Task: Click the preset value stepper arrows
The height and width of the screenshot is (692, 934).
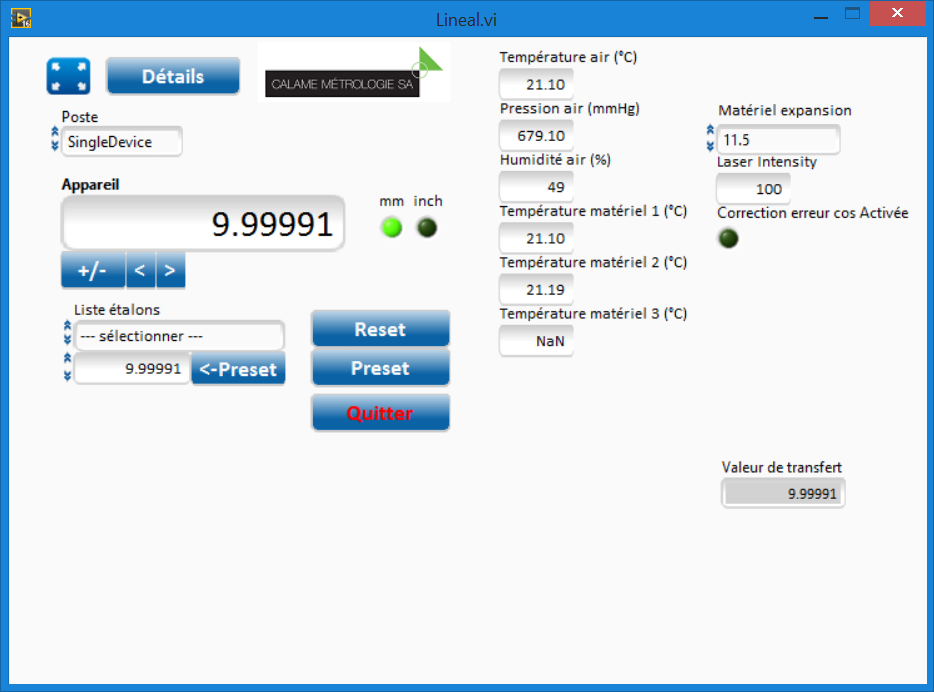Action: 68,368
